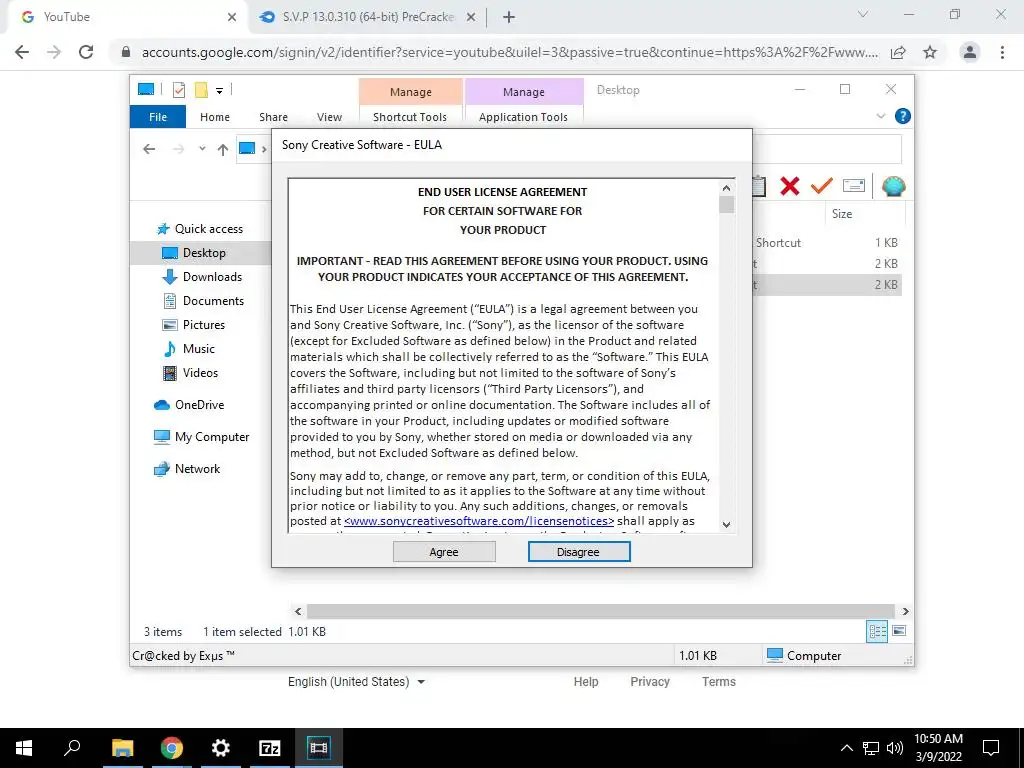Open Customize Quick Access Toolbar dropdown
The image size is (1024, 768).
pyautogui.click(x=219, y=91)
